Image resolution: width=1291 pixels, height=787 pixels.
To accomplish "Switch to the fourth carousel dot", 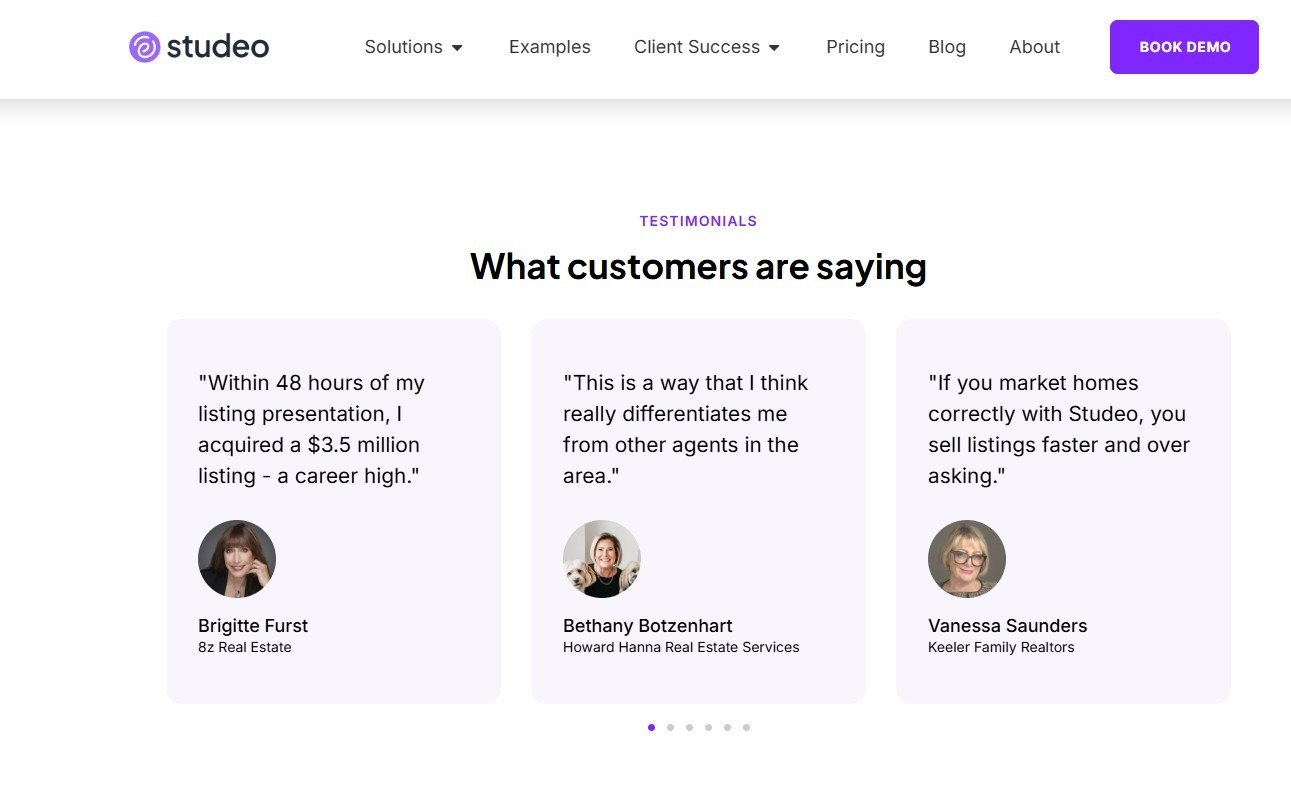I will click(x=708, y=727).
